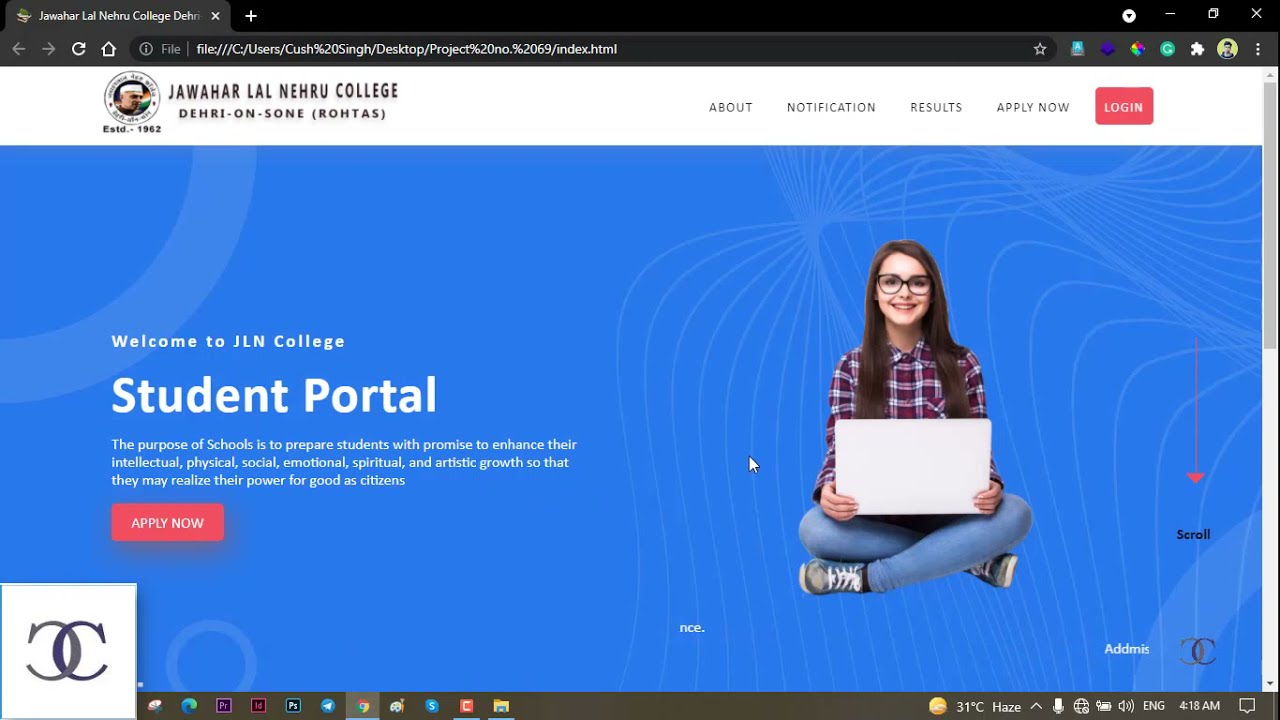Click the browser forward arrow

48,49
